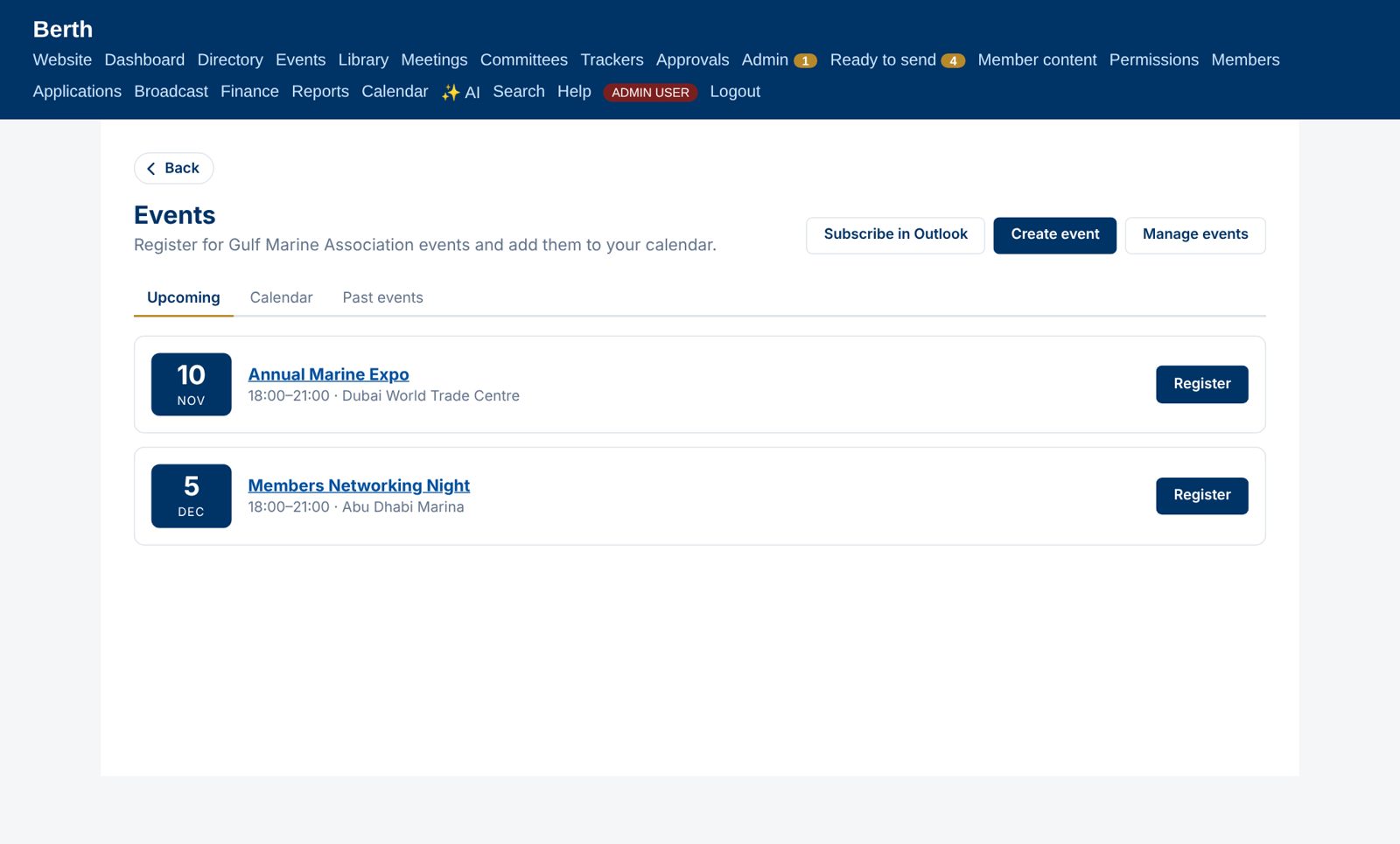Switch to the Calendar tab under Events

coord(281,297)
